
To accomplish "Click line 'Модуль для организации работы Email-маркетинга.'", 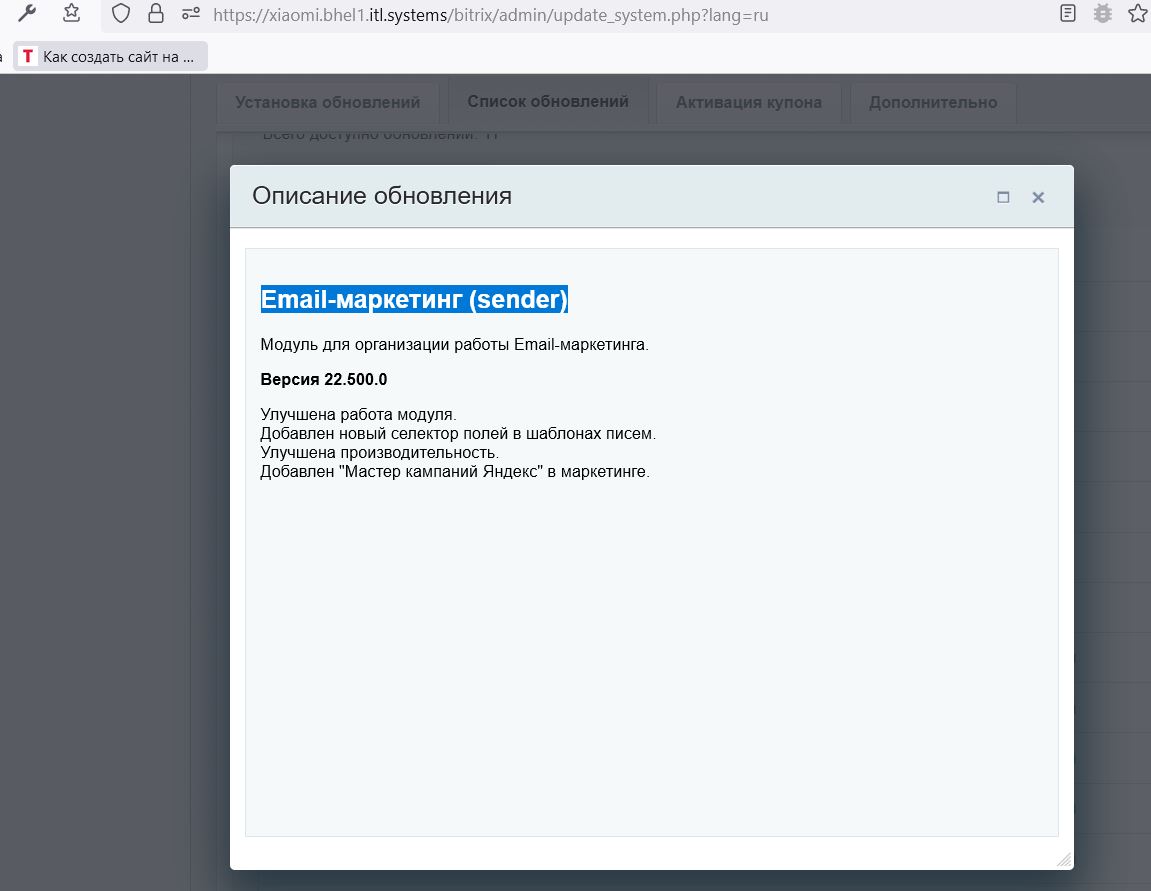I will (x=454, y=344).
